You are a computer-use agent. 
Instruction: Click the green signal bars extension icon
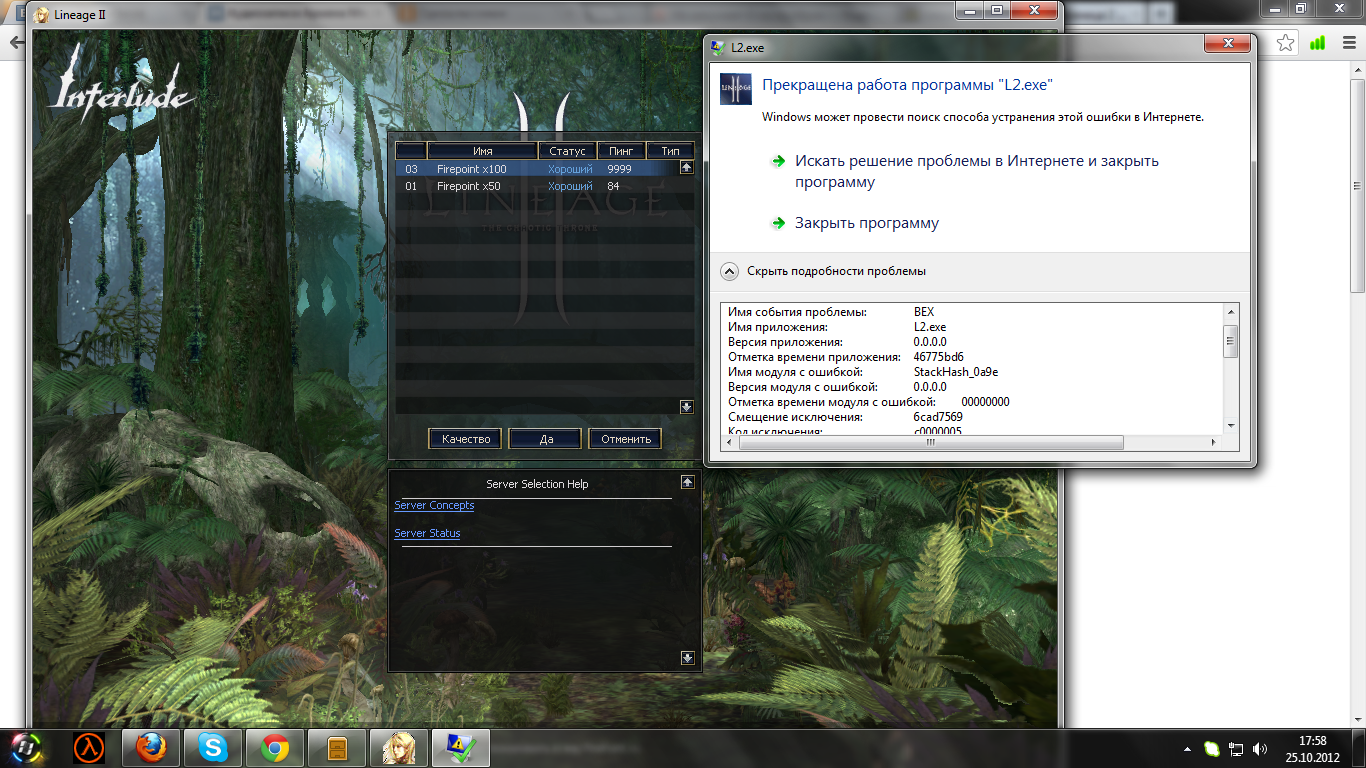tap(1317, 43)
